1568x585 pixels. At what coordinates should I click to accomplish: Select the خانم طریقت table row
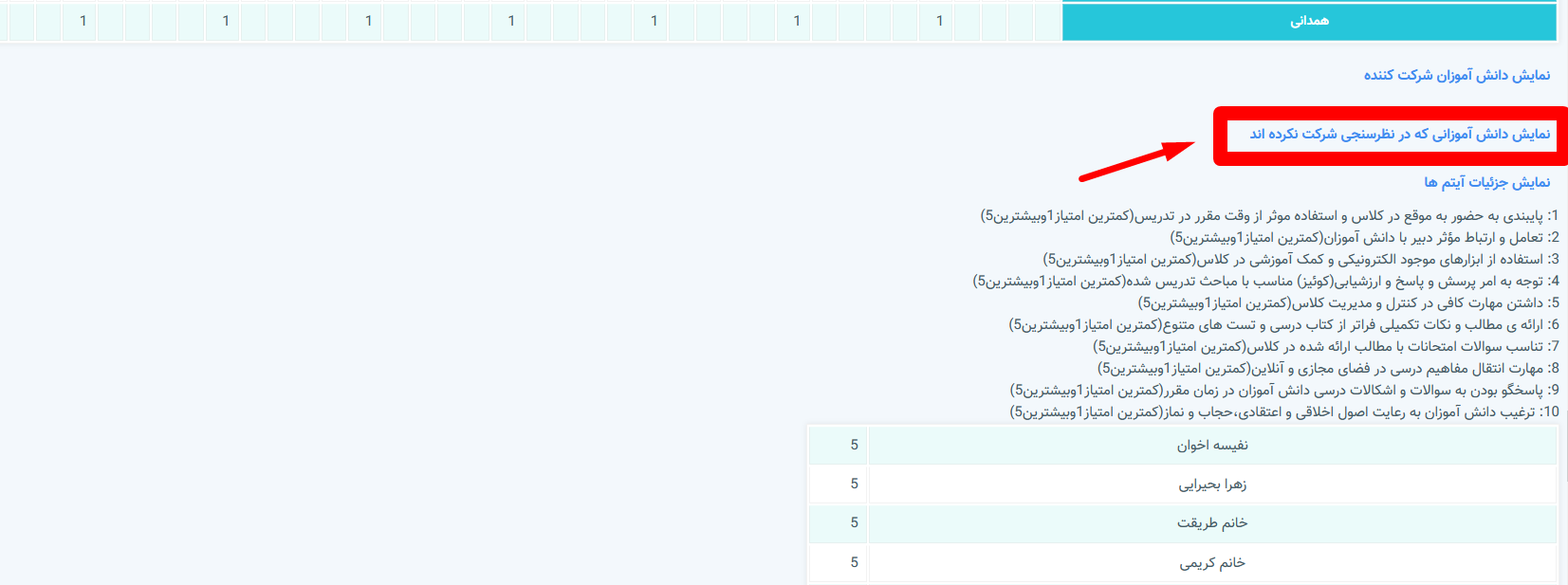click(1212, 523)
